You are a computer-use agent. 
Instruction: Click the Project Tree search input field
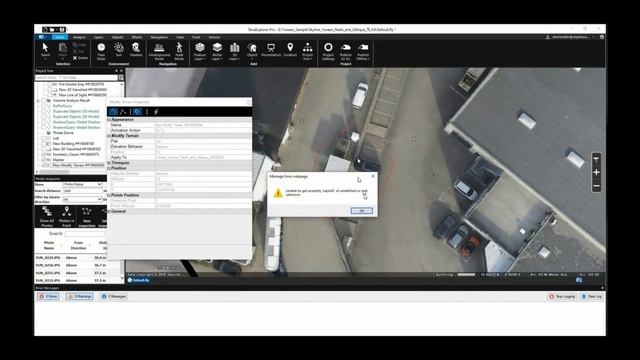coord(76,78)
